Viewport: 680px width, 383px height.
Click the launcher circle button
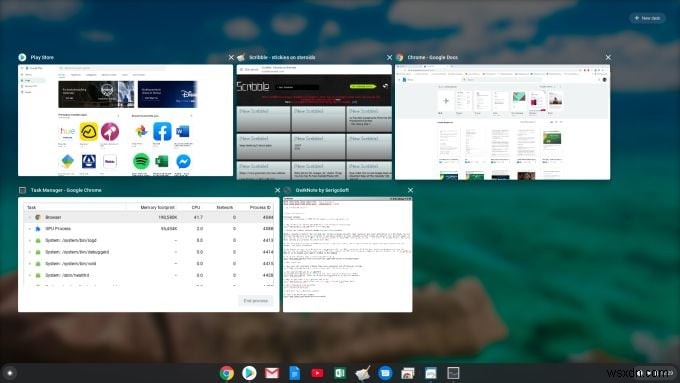coord(10,373)
